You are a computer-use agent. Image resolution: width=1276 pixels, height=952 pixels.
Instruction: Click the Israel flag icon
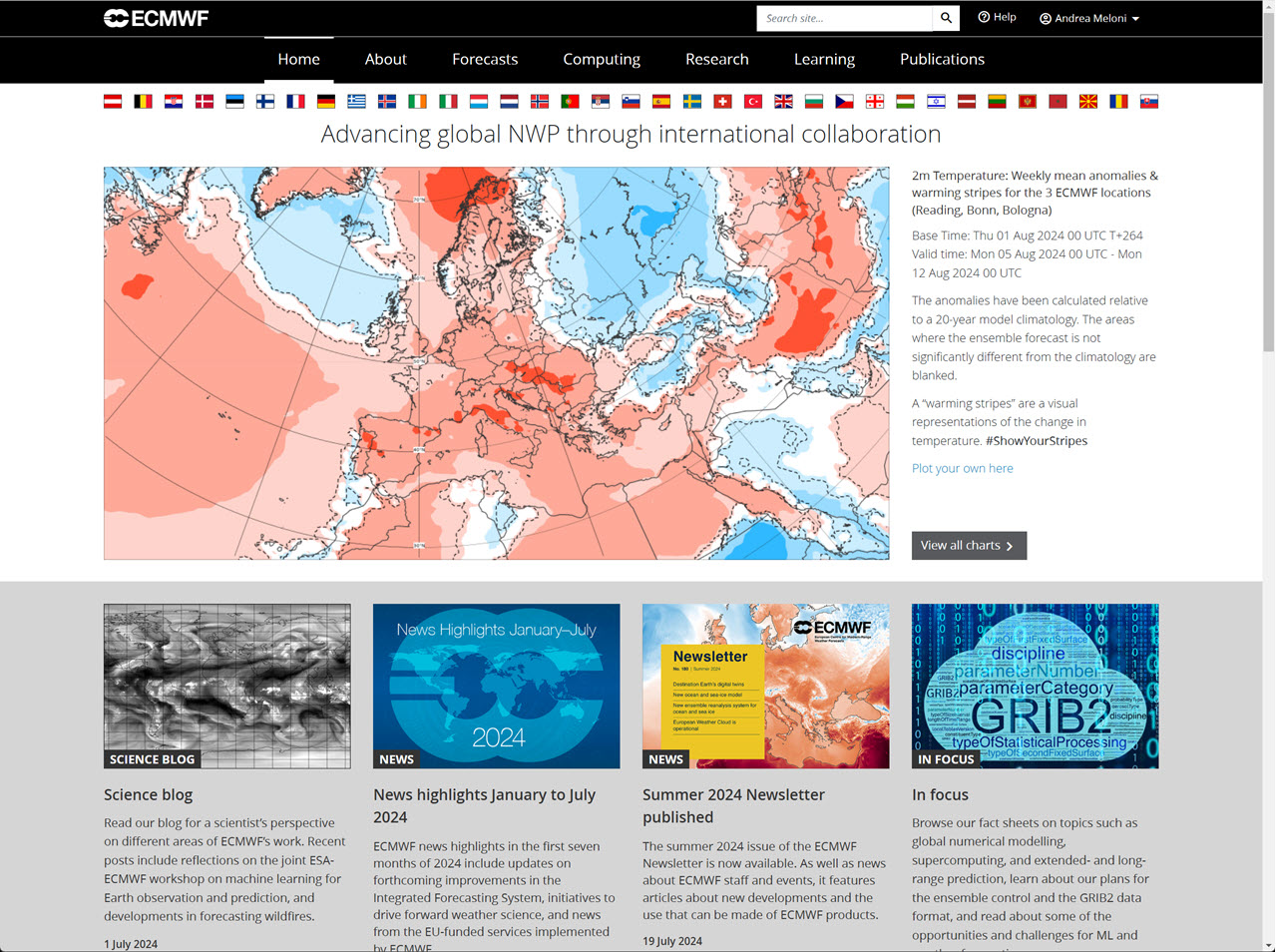936,102
